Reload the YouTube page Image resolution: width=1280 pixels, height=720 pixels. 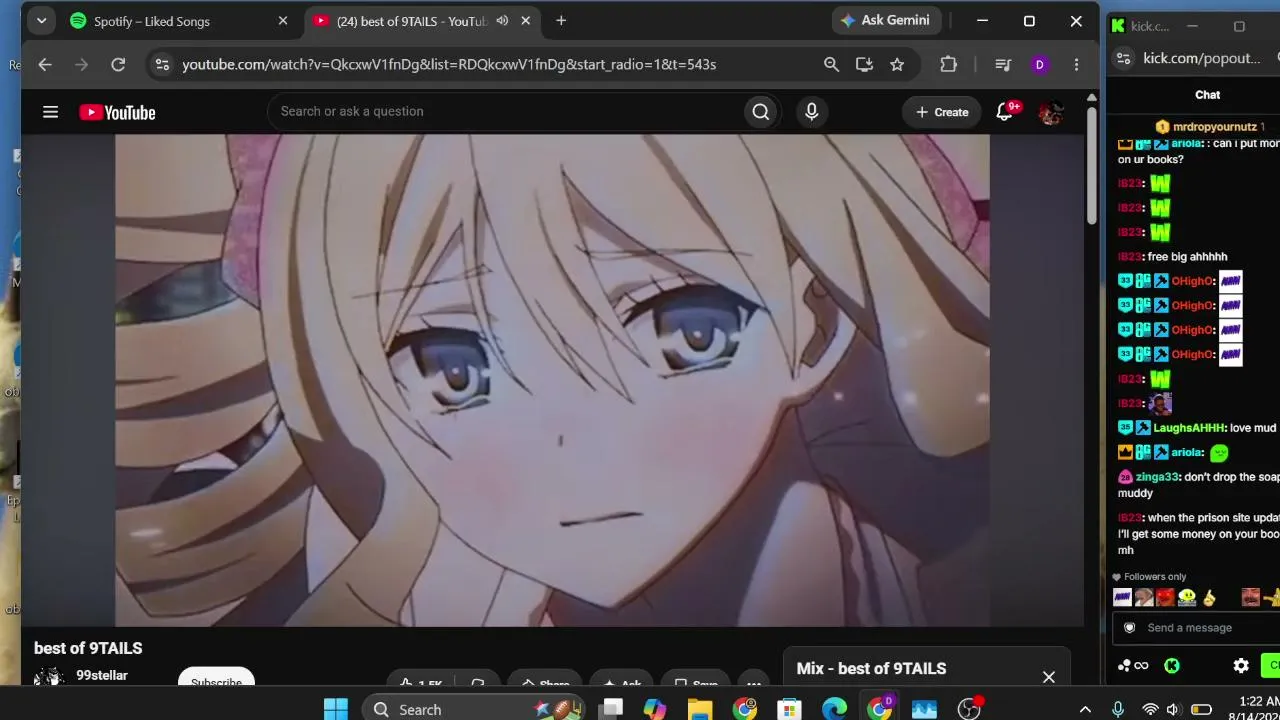tap(118, 64)
